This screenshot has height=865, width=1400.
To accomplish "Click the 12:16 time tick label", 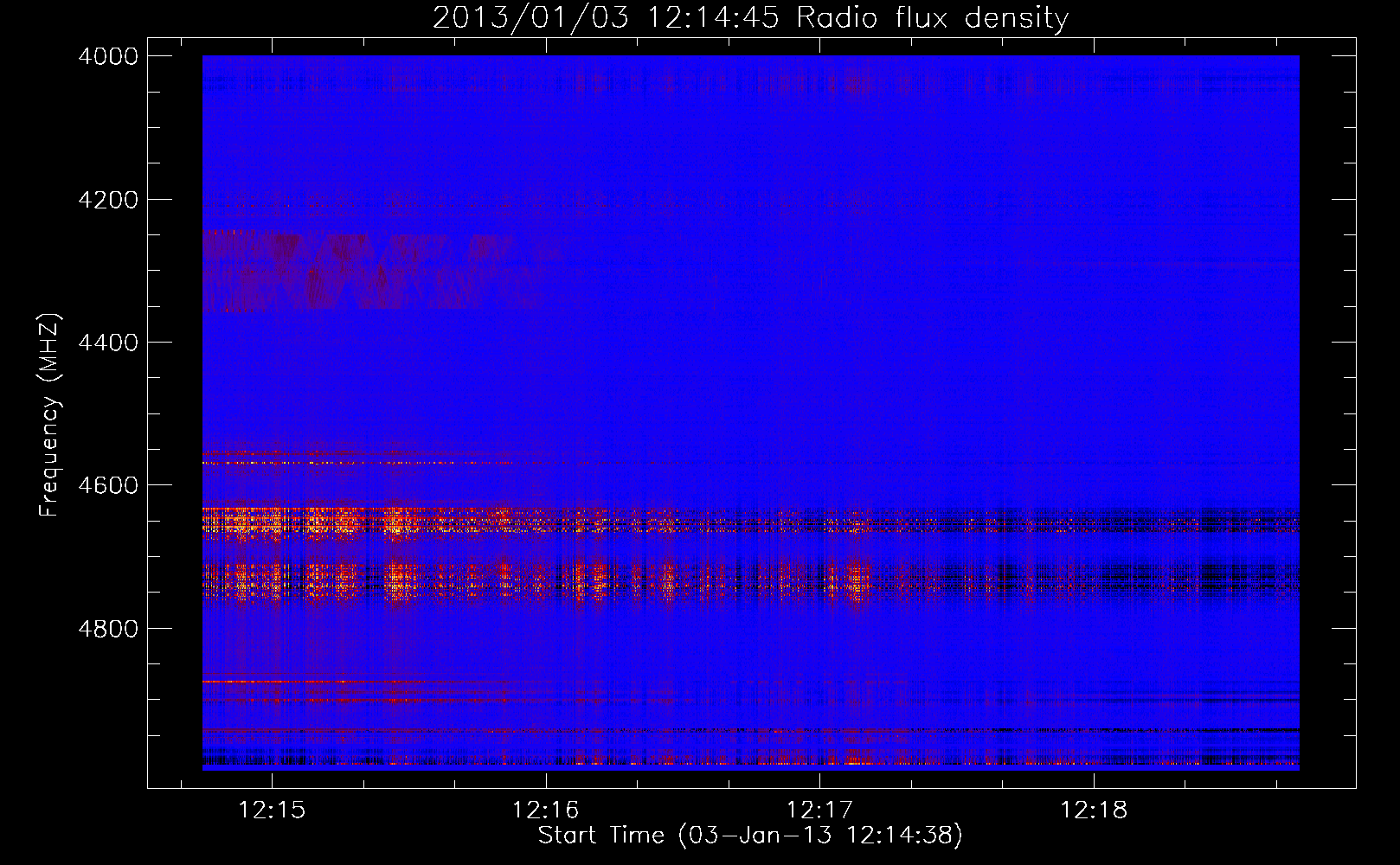I will click(546, 811).
